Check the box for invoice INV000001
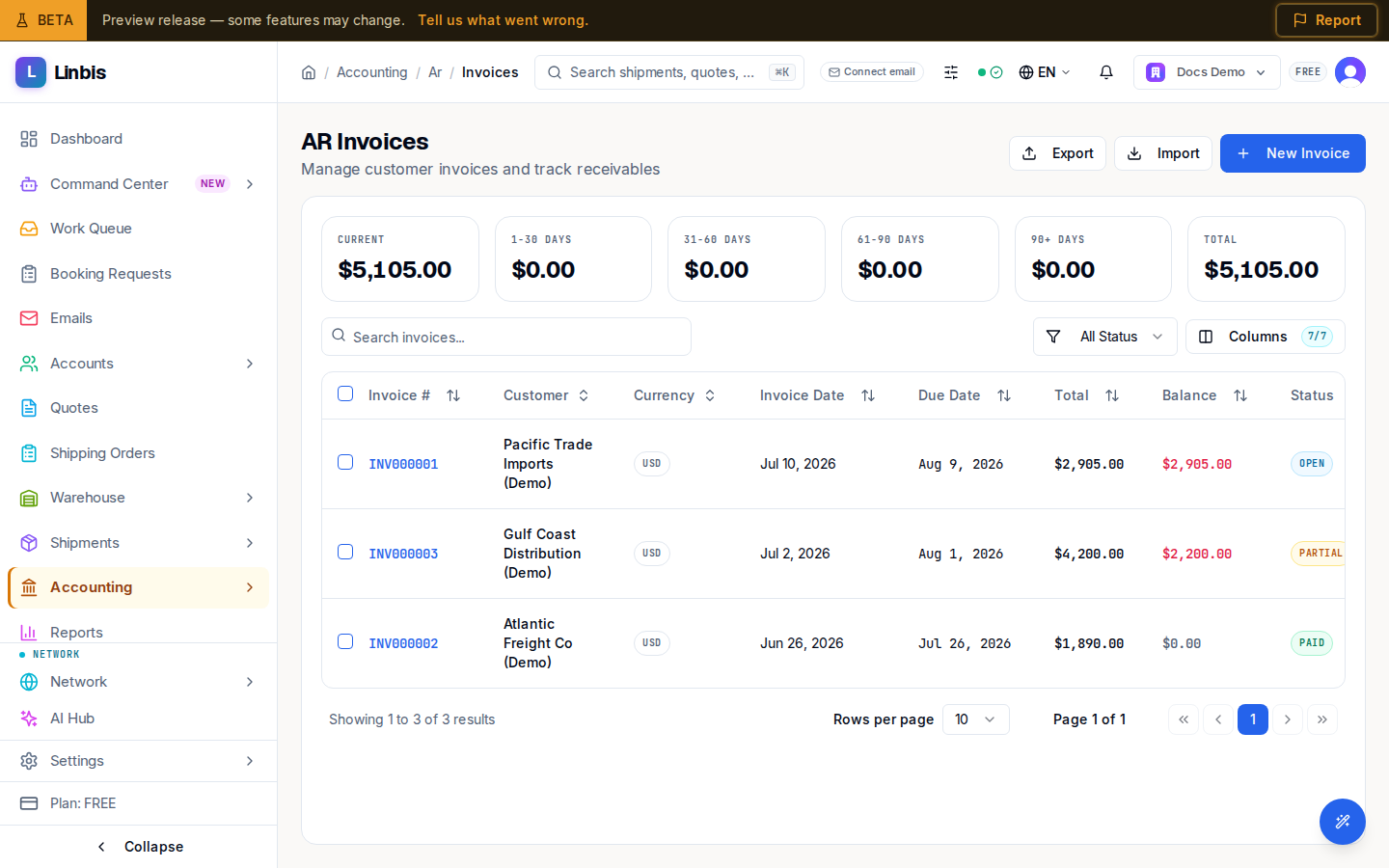This screenshot has width=1389, height=868. coord(345,462)
